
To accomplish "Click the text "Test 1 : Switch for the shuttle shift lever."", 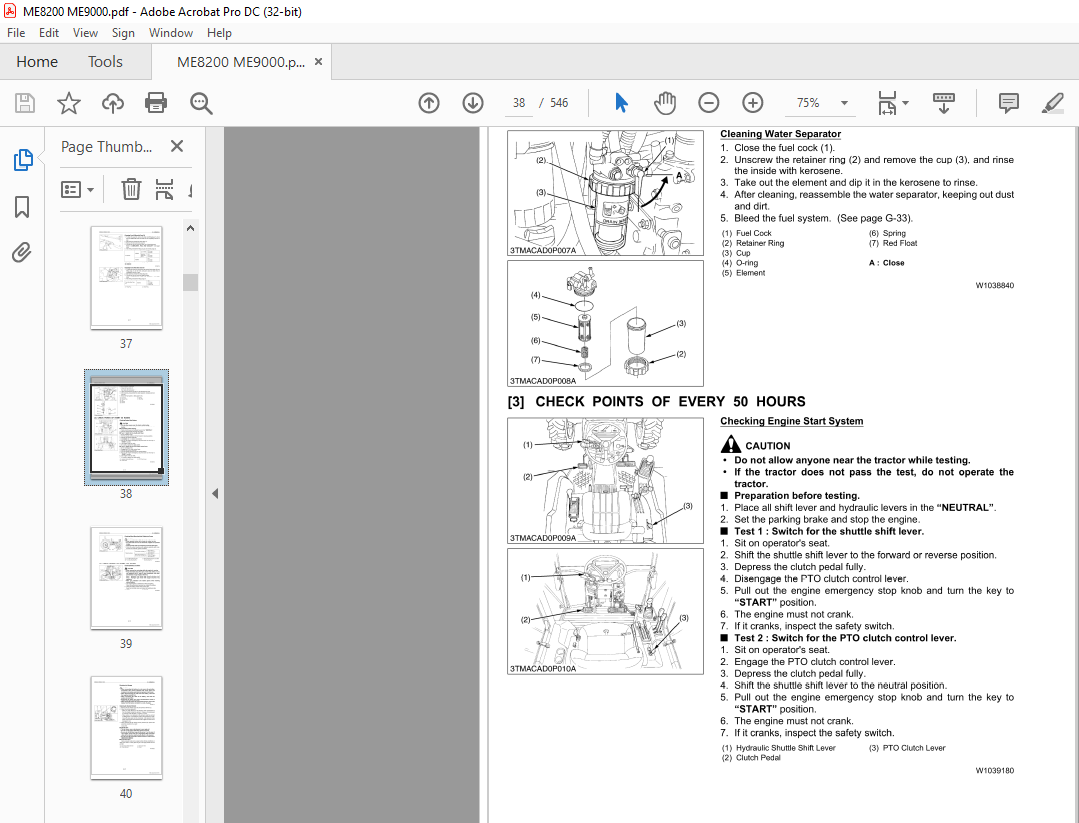I will tap(829, 531).
